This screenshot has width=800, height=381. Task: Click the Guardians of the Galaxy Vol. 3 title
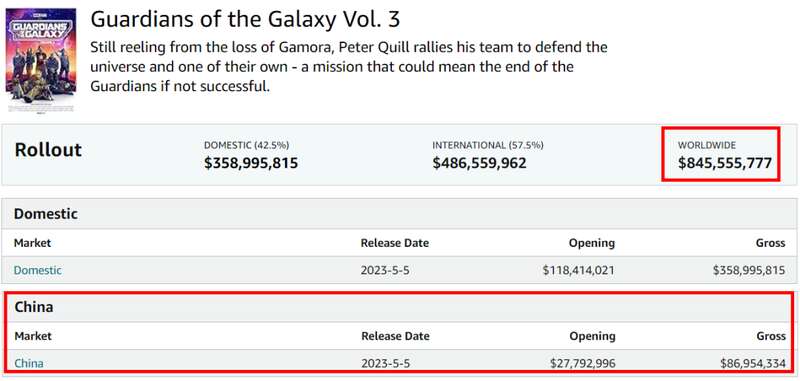[245, 20]
